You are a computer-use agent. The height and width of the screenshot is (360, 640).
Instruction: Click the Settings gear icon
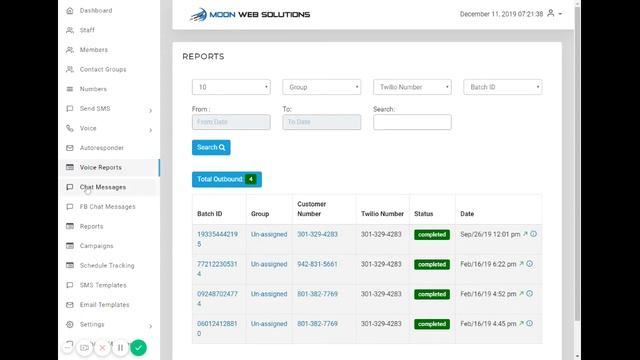(70, 324)
